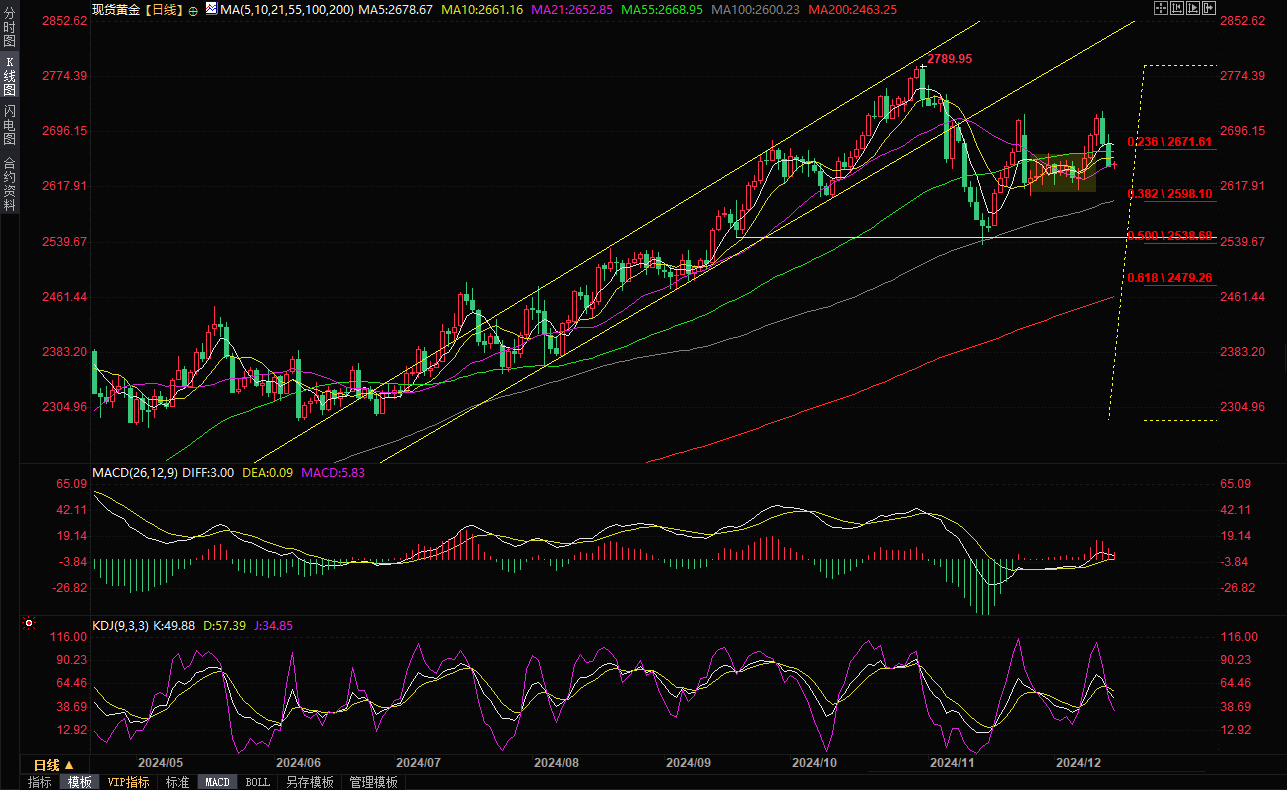Click the 116.00 KDJ scale value at right
Viewport: 1287px width, 790px height.
click(1238, 636)
